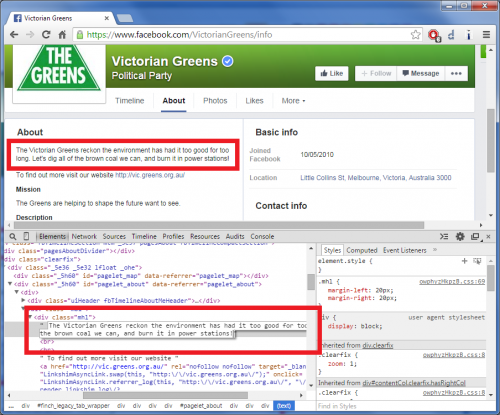Viewport: 500px width, 415px height.
Task: Show more sidebar tabs with the chevron
Action: pyautogui.click(x=435, y=250)
